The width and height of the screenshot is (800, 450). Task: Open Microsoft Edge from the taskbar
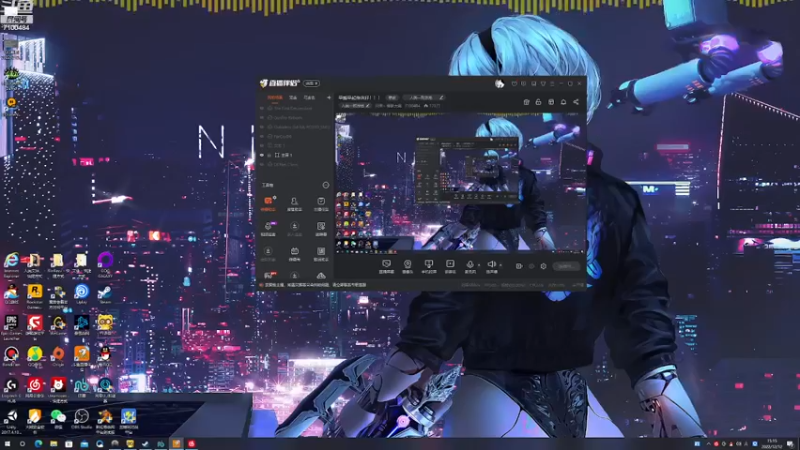pos(38,444)
